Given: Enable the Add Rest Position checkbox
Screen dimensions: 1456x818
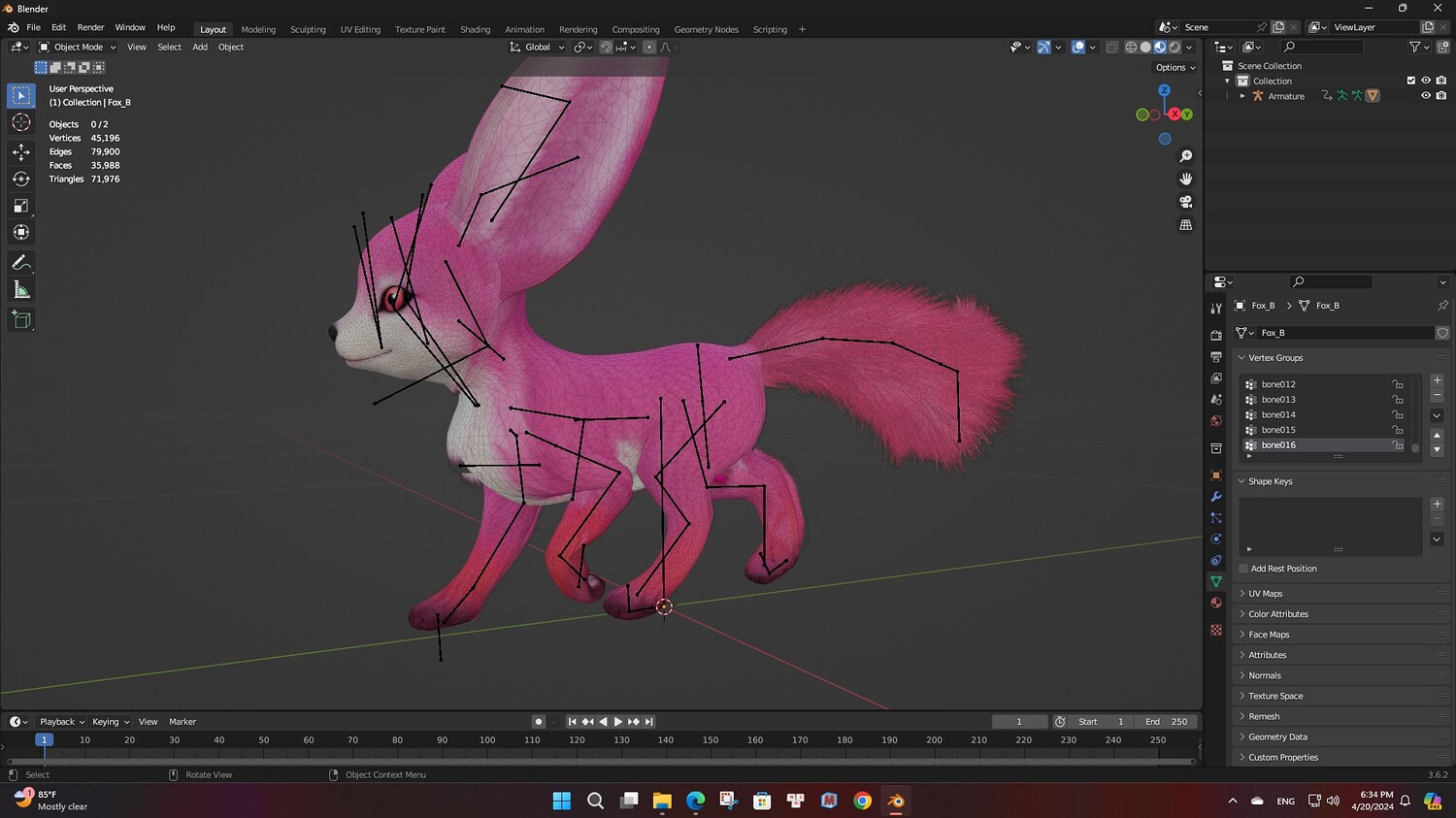Looking at the screenshot, I should (x=1243, y=569).
